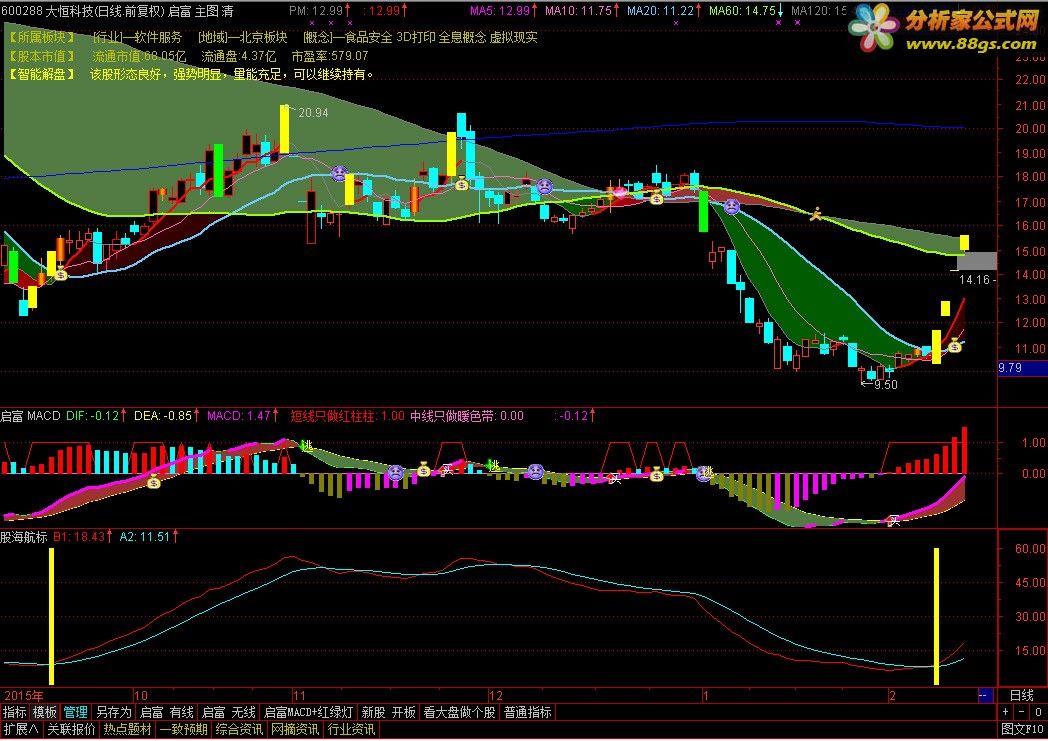The height and width of the screenshot is (741, 1048).
Task: Click the 2015年 label on the time axis
Action: (x=24, y=696)
